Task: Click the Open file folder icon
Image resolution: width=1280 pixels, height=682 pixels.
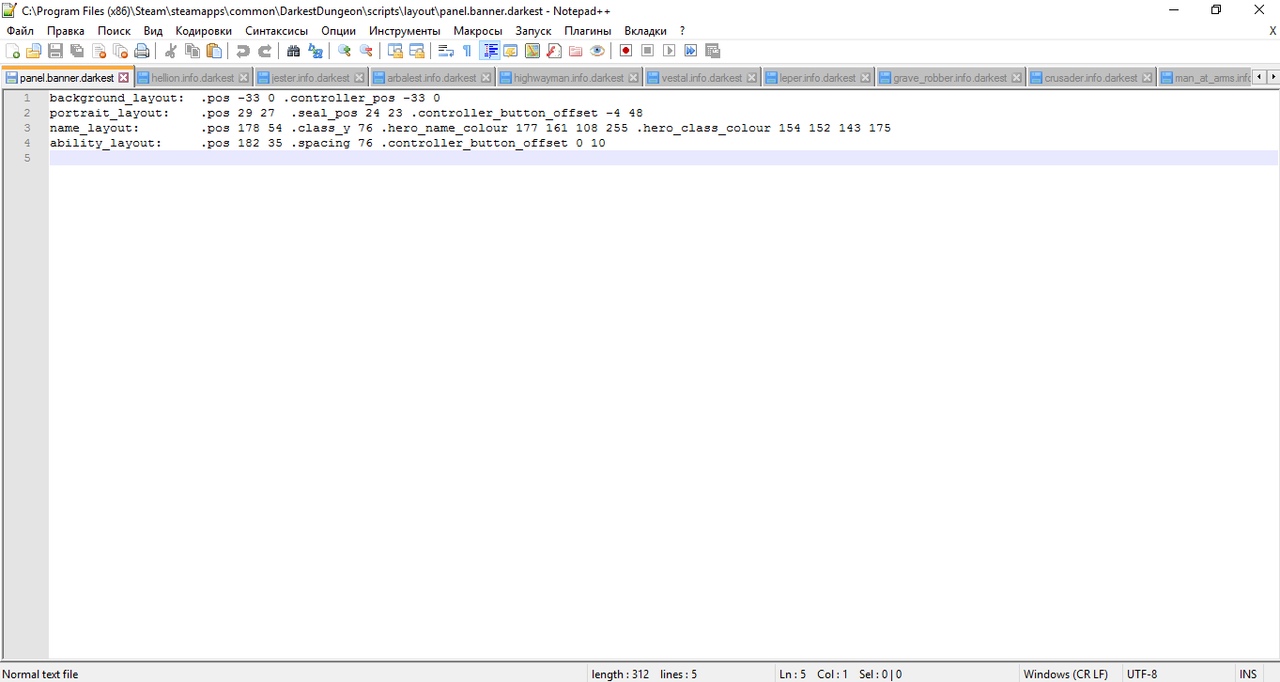Action: (34, 51)
